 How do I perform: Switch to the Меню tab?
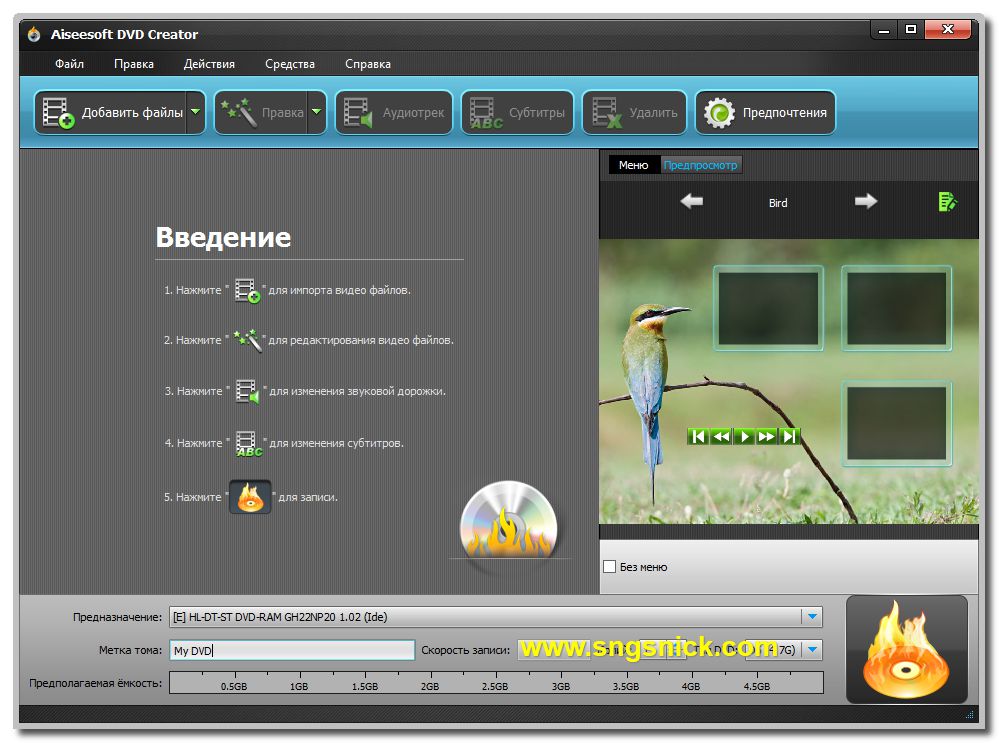[x=634, y=165]
